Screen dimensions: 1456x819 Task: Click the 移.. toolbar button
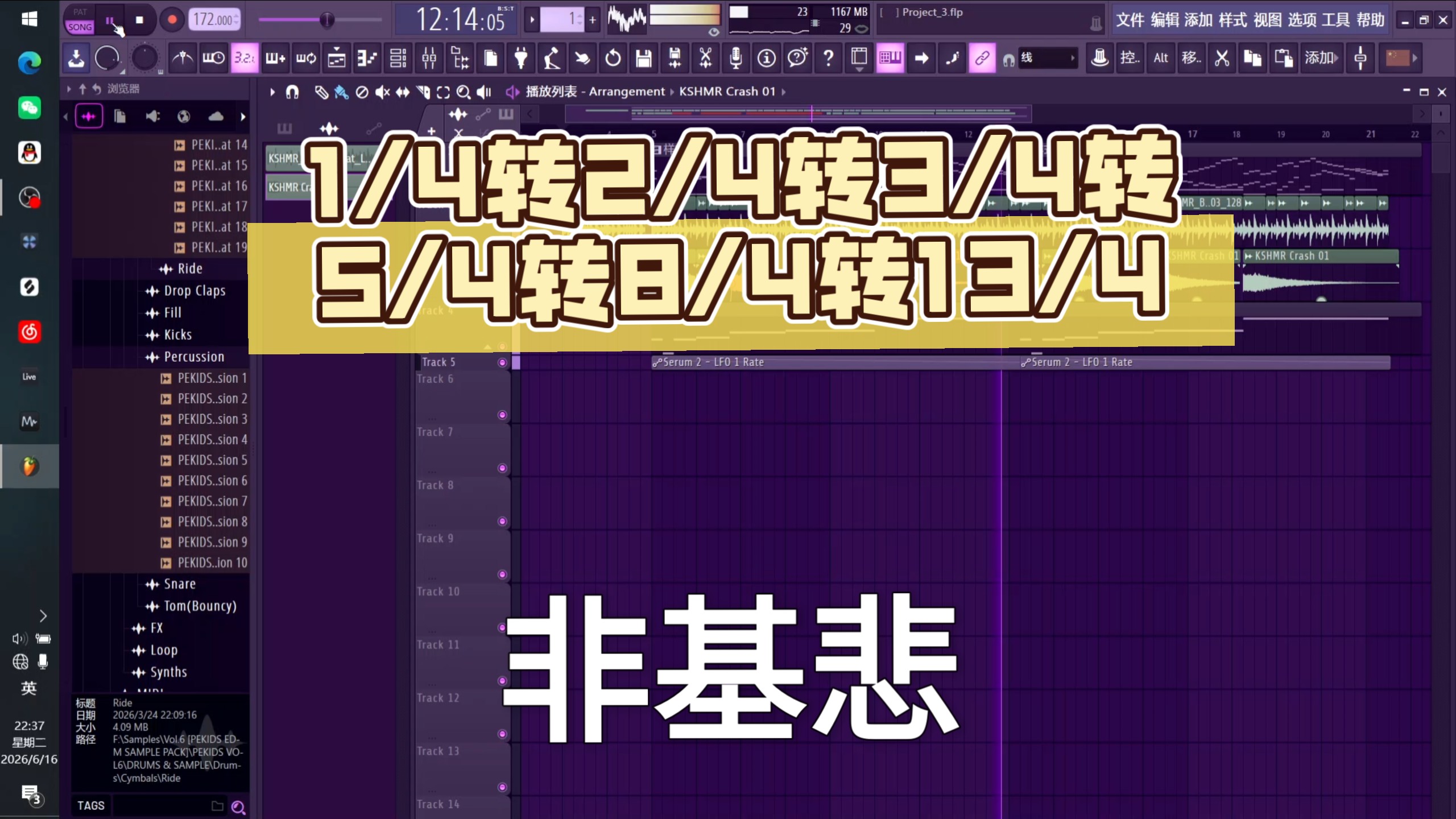click(x=1191, y=57)
